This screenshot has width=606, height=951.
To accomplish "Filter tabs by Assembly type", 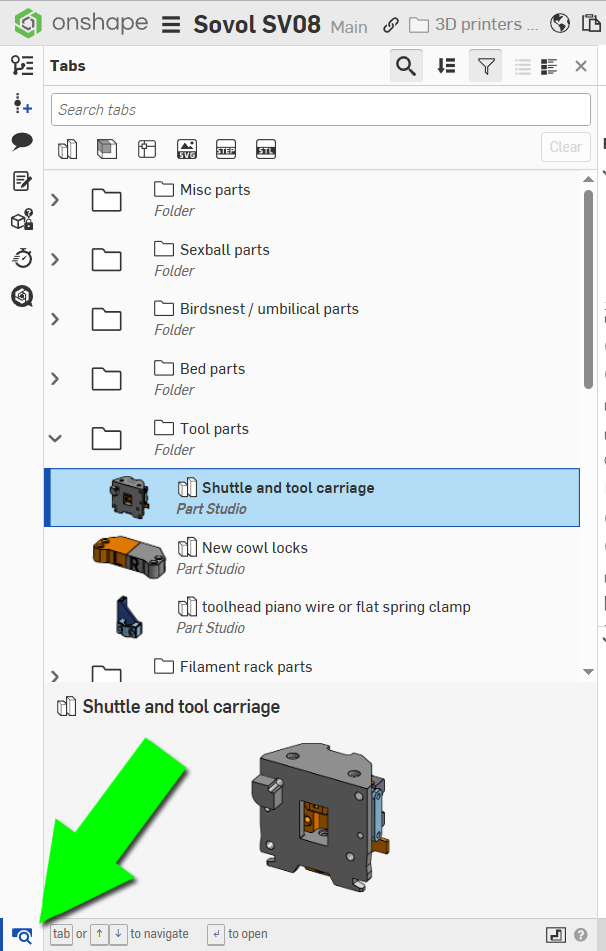I will [107, 149].
